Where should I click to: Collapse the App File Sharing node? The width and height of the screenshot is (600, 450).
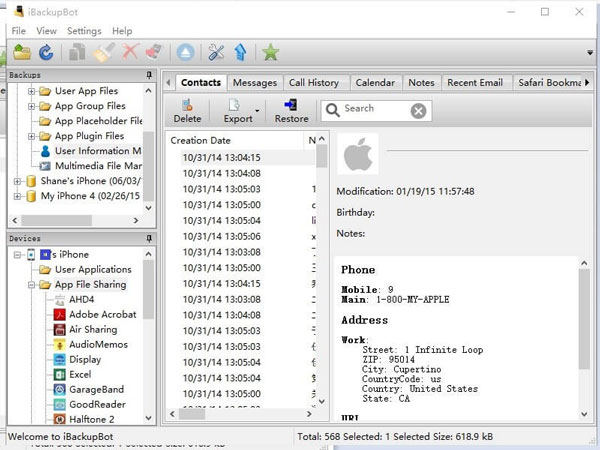pyautogui.click(x=32, y=284)
